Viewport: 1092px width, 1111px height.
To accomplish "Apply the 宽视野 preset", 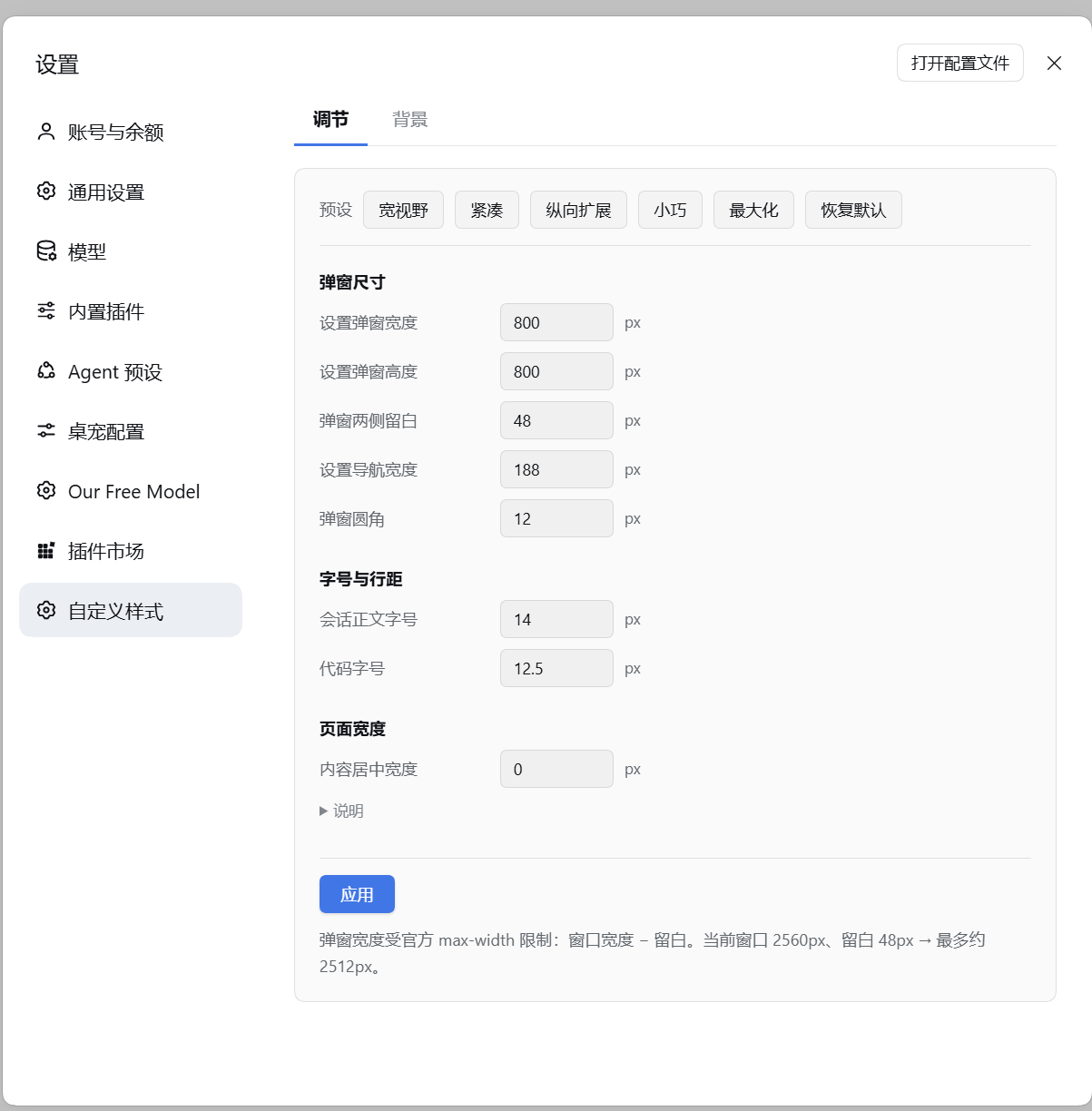I will 403,210.
